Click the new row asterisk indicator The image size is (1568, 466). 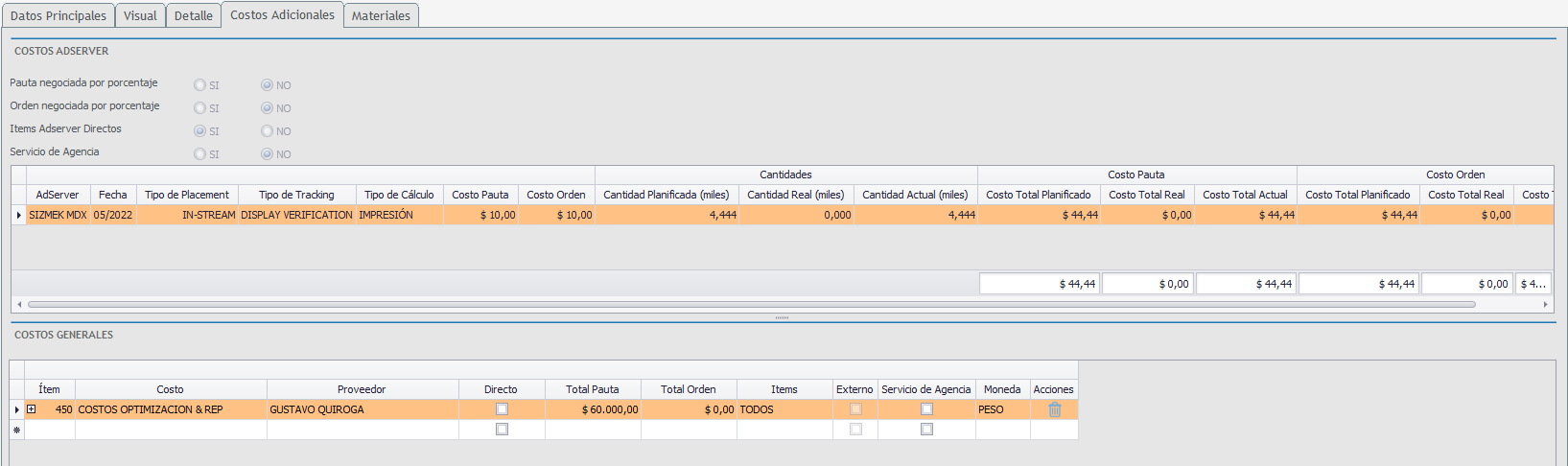[x=16, y=430]
